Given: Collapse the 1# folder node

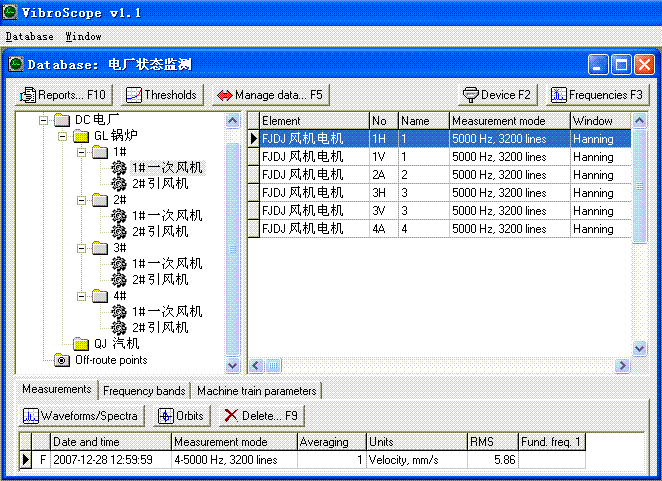Looking at the screenshot, I should click(81, 152).
